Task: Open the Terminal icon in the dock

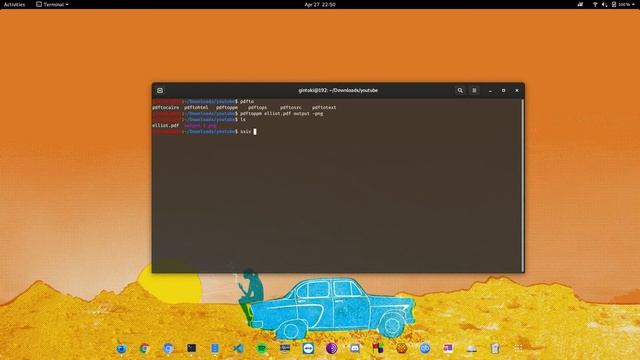Action: [x=191, y=348]
